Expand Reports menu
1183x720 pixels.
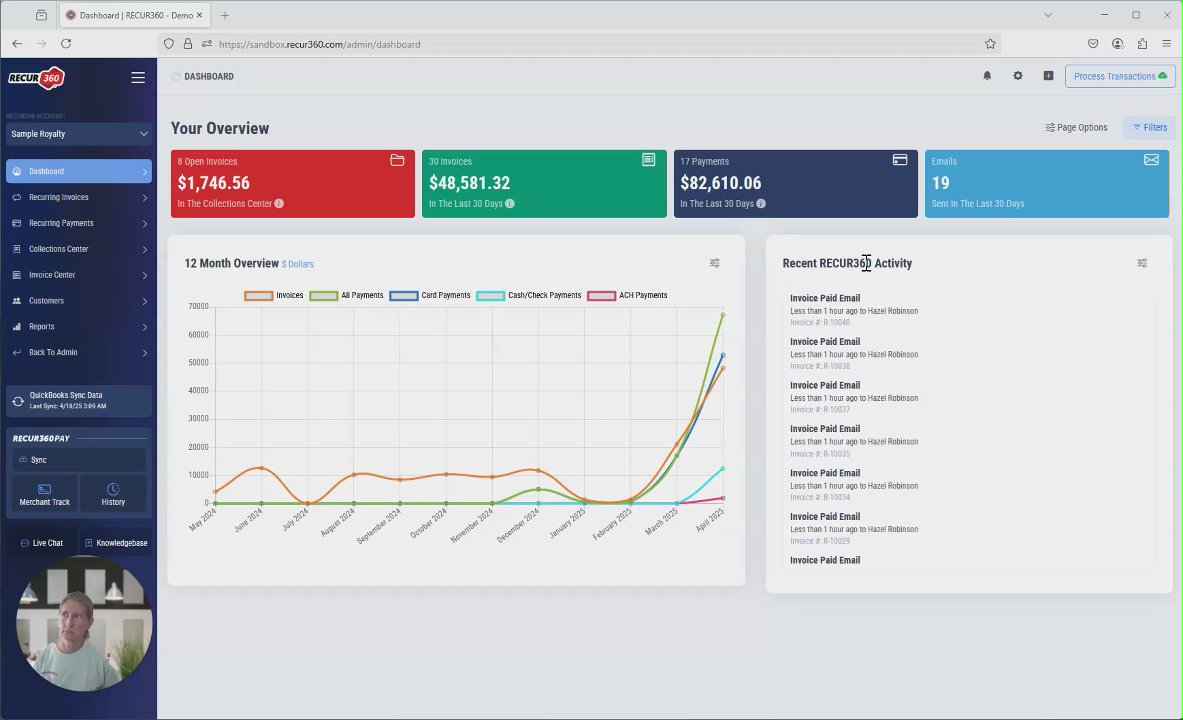pyautogui.click(x=78, y=327)
